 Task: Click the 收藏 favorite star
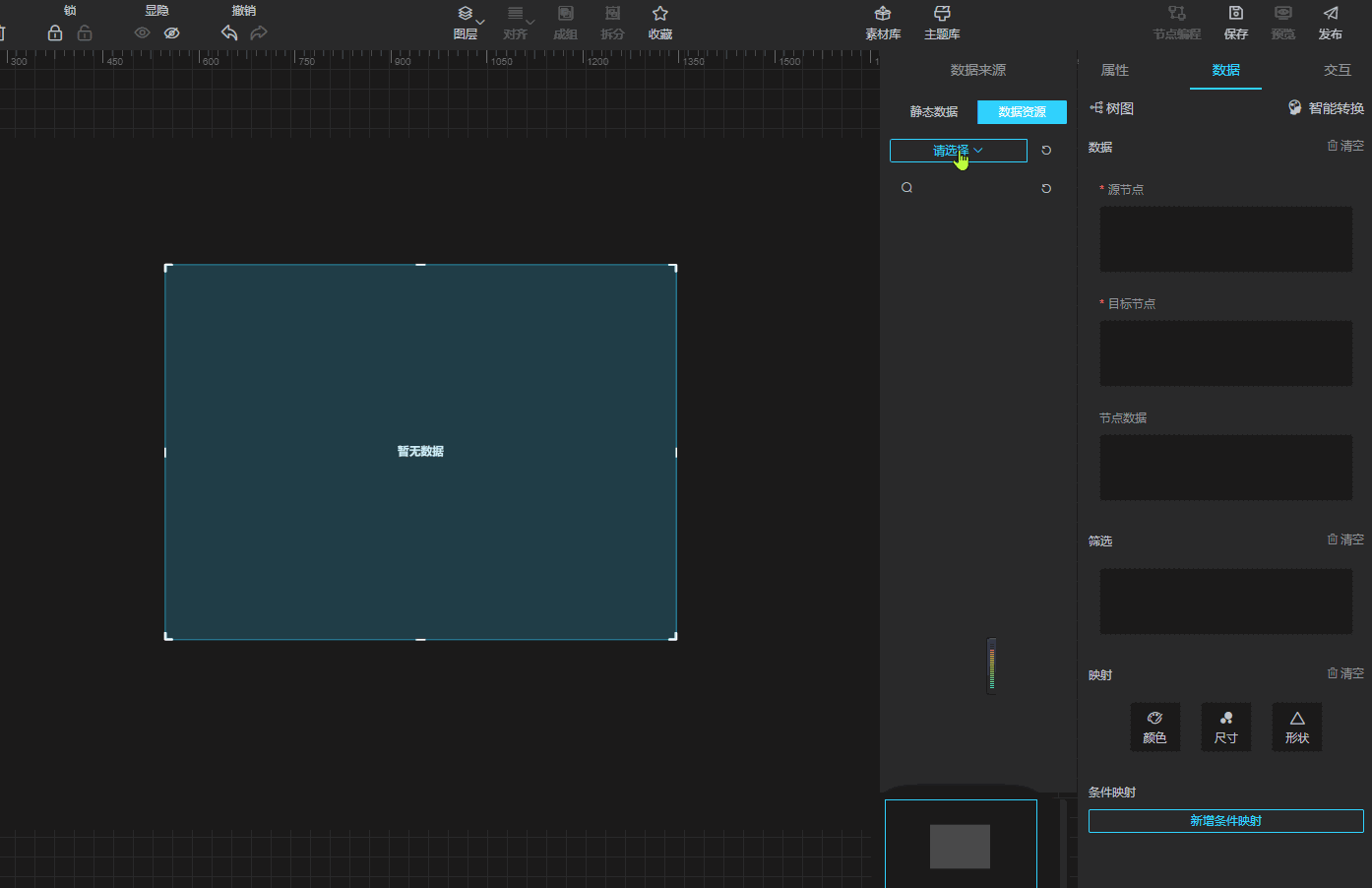tap(660, 23)
